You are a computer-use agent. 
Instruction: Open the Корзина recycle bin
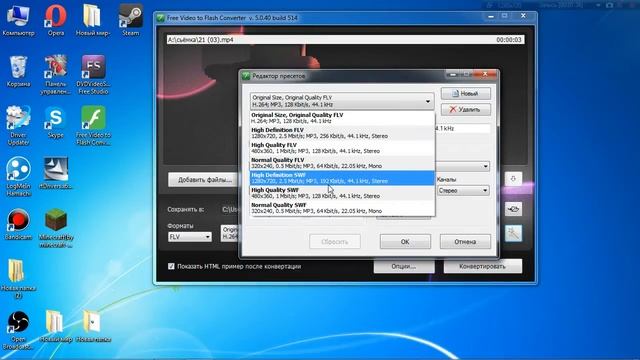[x=18, y=72]
